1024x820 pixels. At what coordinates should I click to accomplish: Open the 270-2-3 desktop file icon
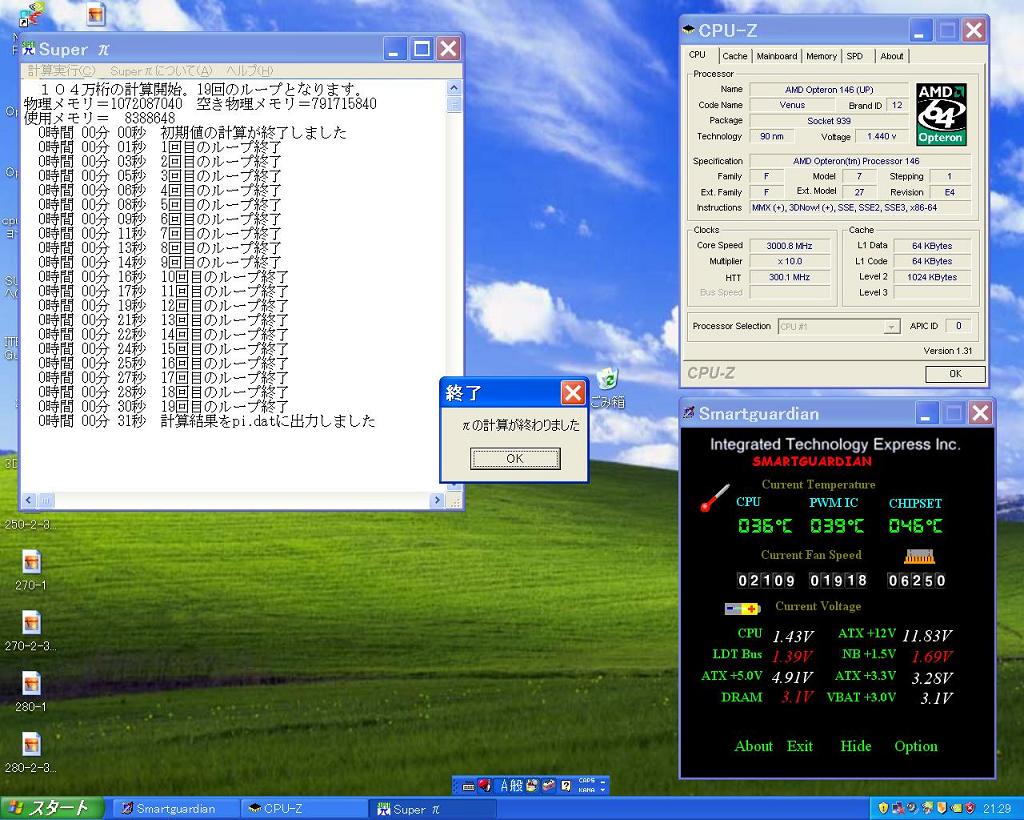point(31,622)
